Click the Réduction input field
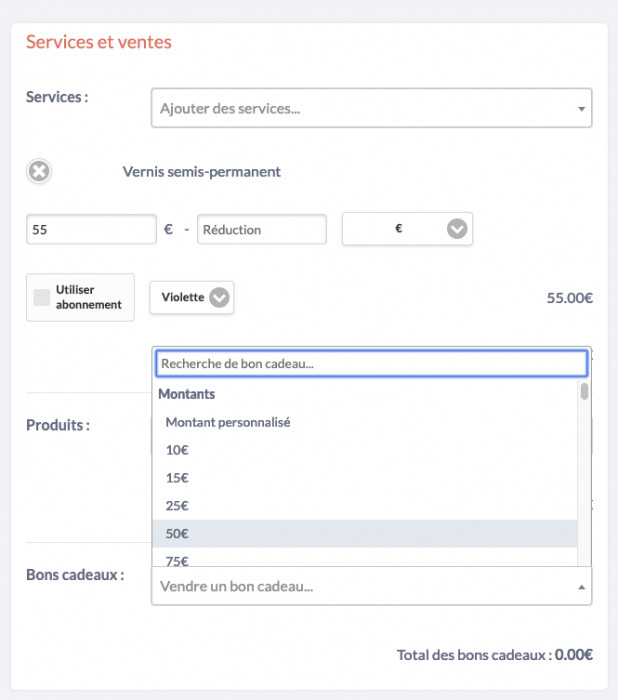Image resolution: width=618 pixels, height=700 pixels. pos(262,229)
